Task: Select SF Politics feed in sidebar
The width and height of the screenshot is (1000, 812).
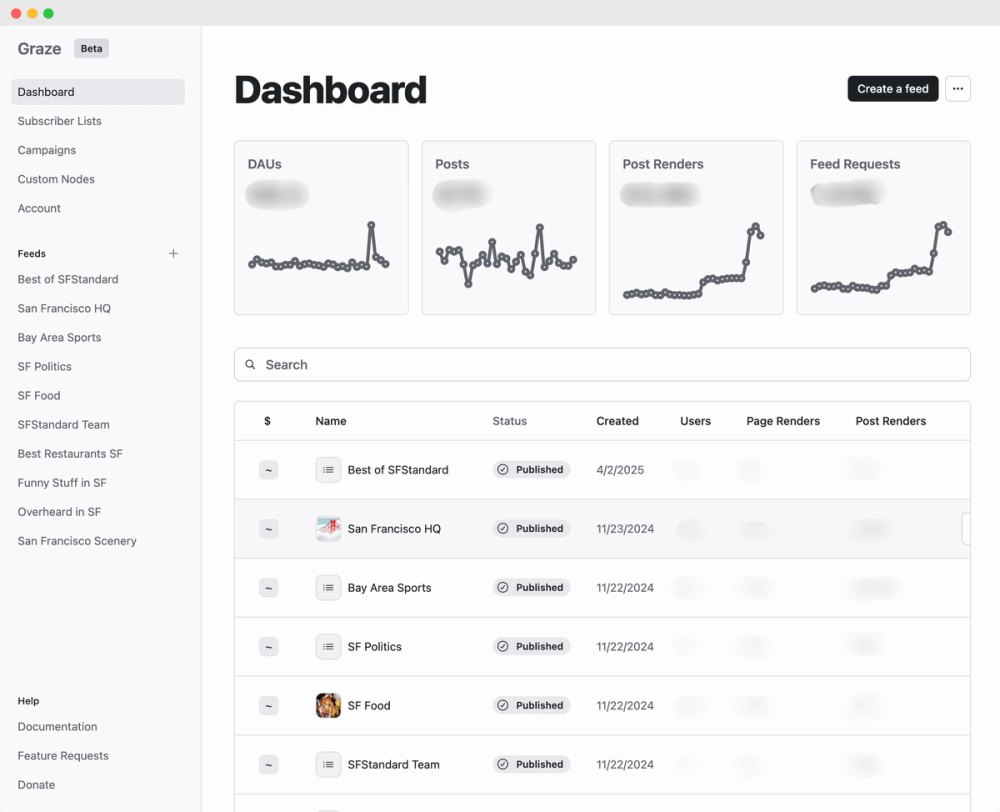Action: coord(45,366)
